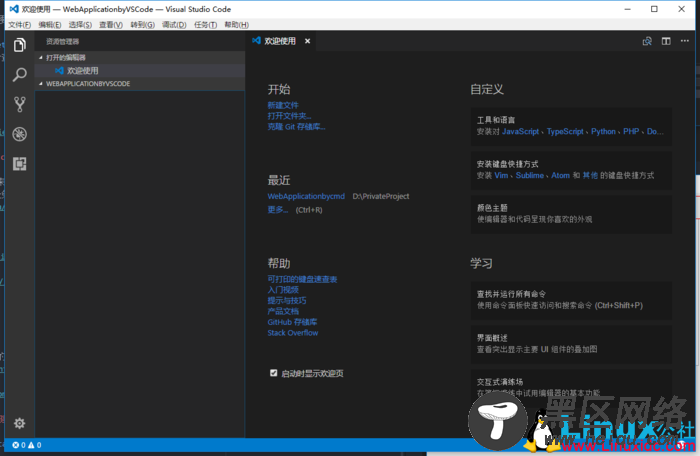Viewport: 700px width, 456px height.
Task: Install Sublime keyboard shortcuts link
Action: click(x=530, y=176)
